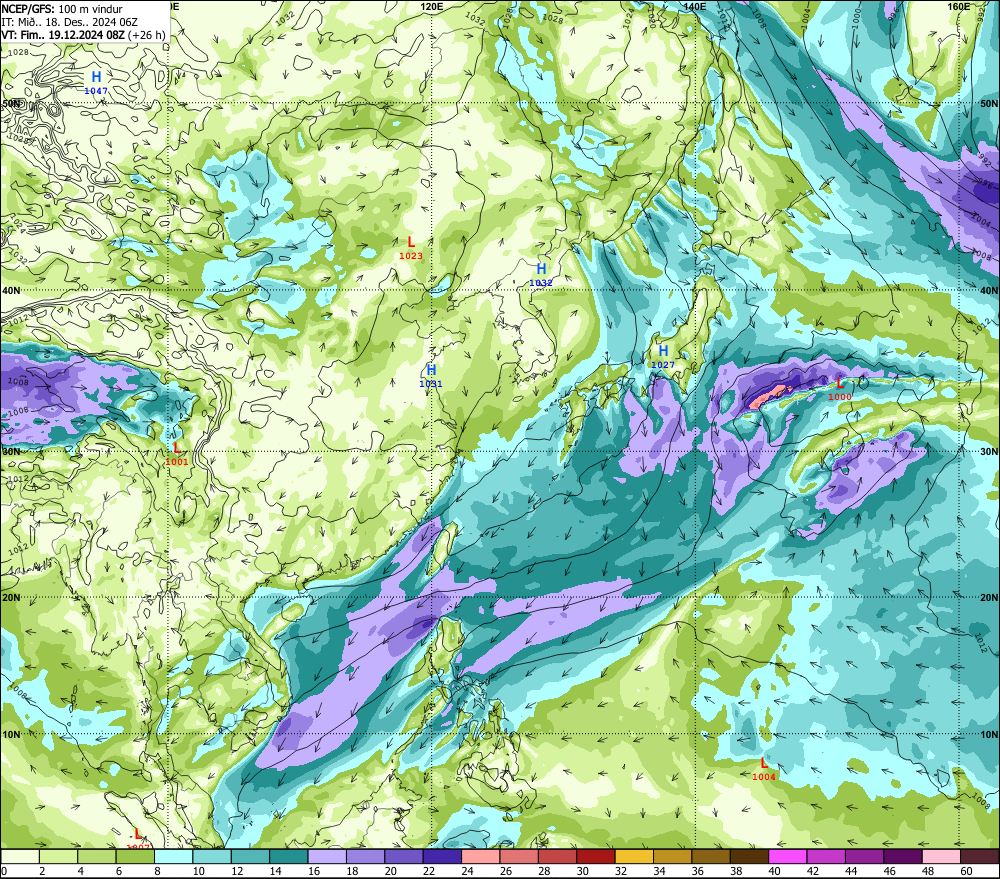Pick the 0–2 pale yellow legend swatch
The image size is (1000, 879).
tap(20, 856)
